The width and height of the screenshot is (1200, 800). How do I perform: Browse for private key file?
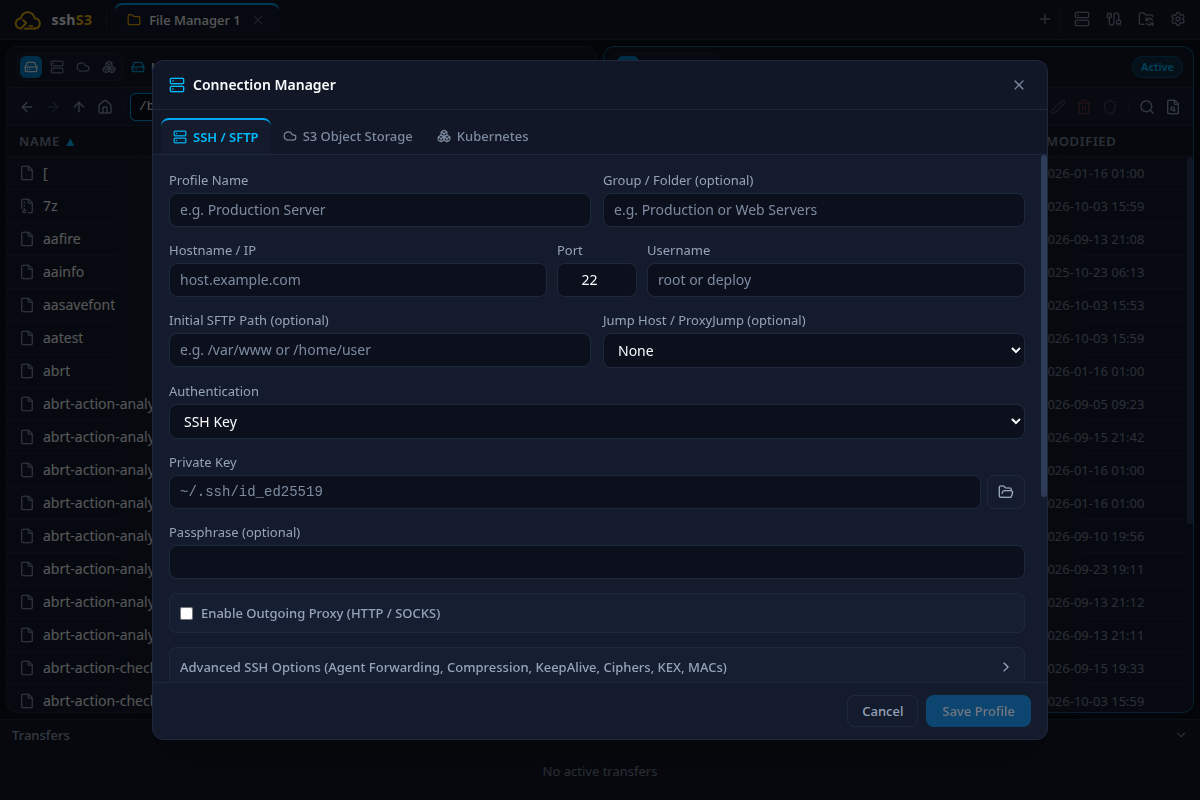pyautogui.click(x=1006, y=492)
